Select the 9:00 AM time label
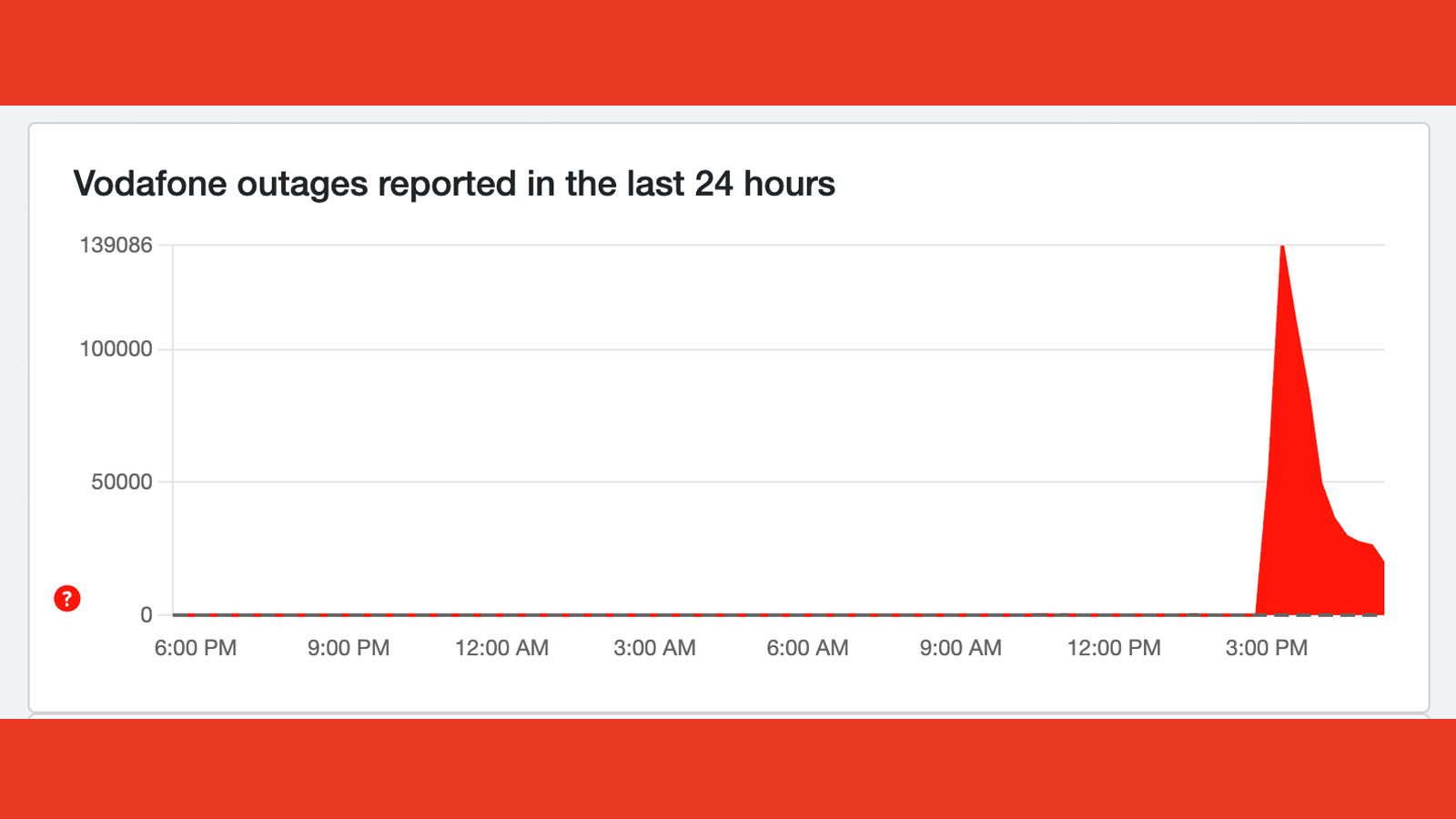1456x819 pixels. (x=960, y=648)
